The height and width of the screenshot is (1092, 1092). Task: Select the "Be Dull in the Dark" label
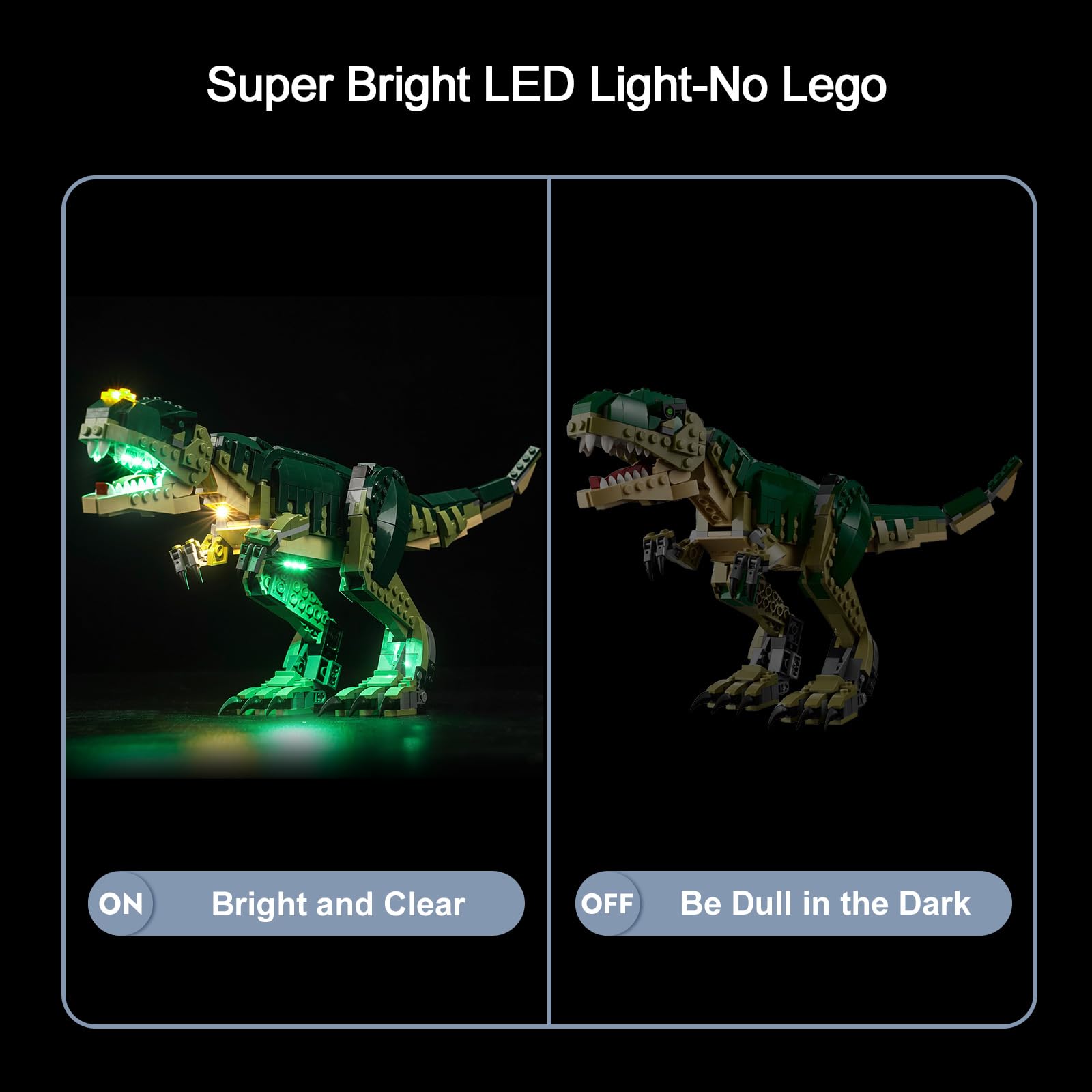(x=825, y=904)
